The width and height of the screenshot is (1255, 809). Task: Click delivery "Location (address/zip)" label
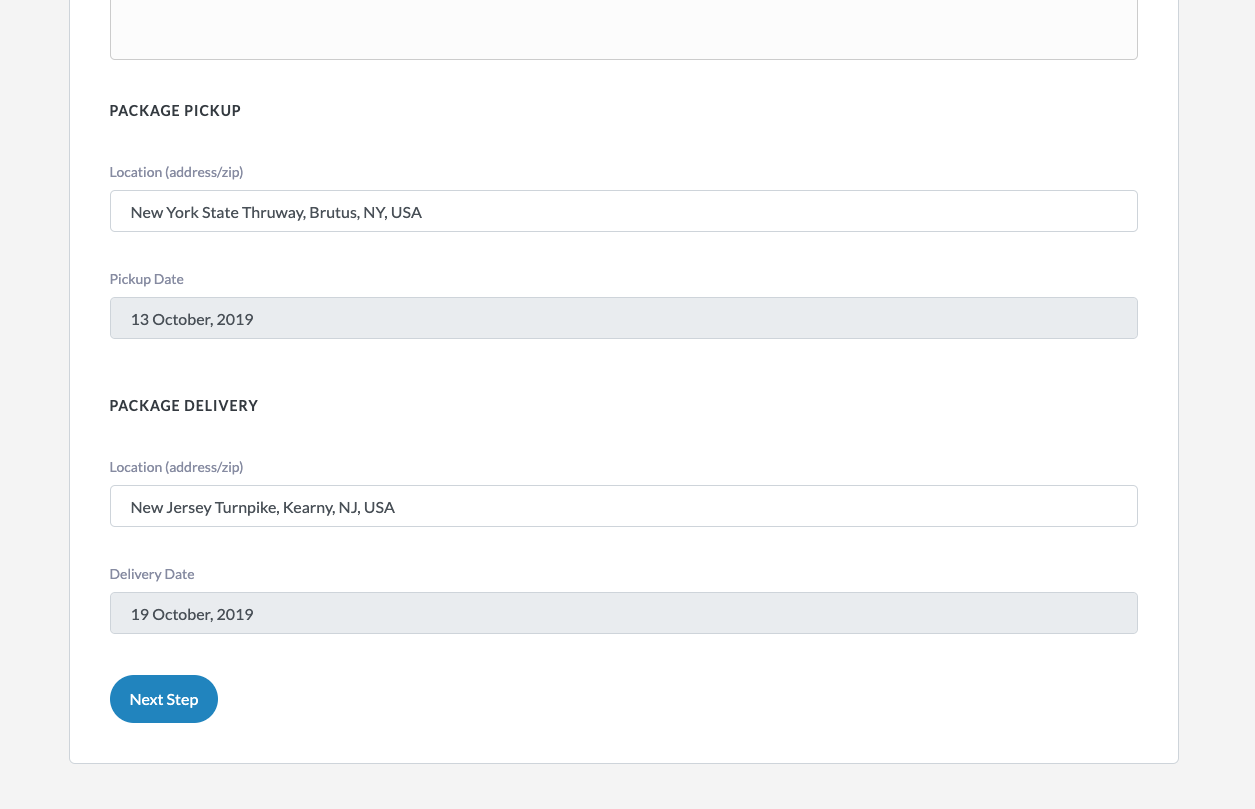[x=176, y=467]
